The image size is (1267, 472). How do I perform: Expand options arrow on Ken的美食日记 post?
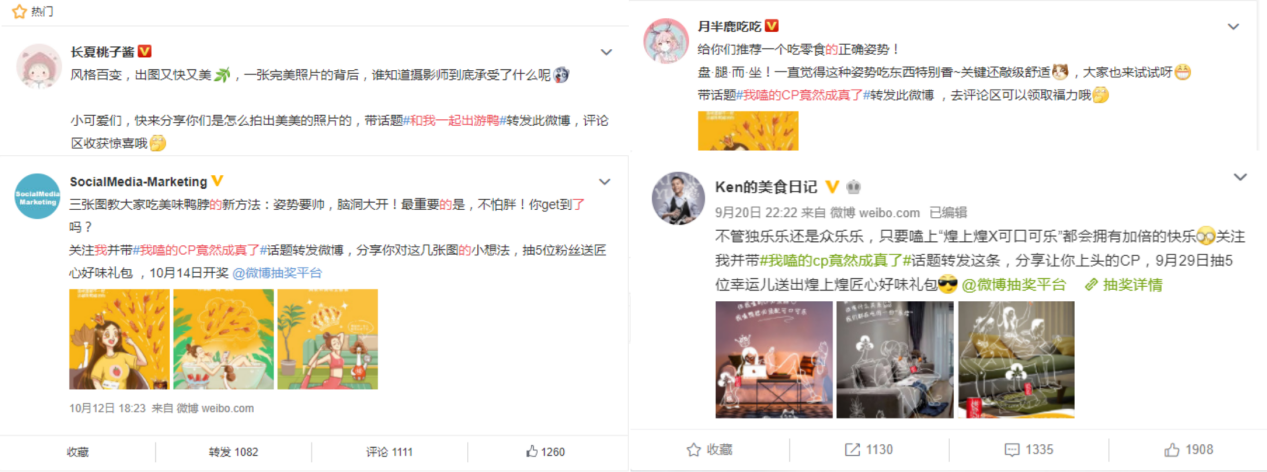[1240, 178]
